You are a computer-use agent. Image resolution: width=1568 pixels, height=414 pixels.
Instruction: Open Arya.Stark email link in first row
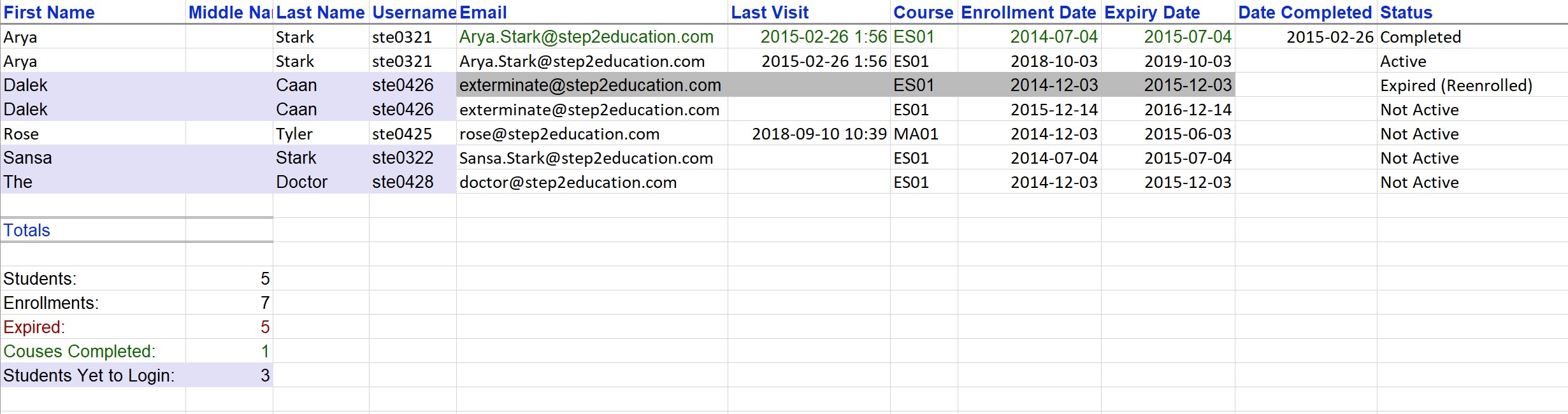click(586, 37)
